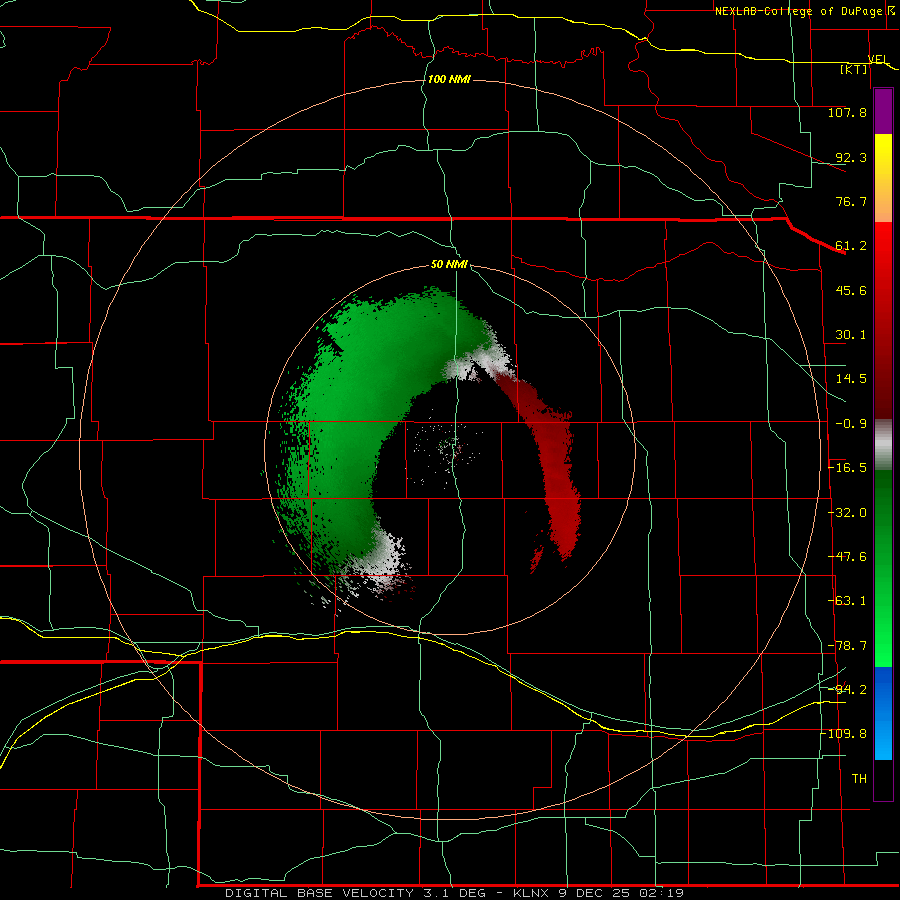Click the [KT] units label
900x900 pixels.
[854, 69]
